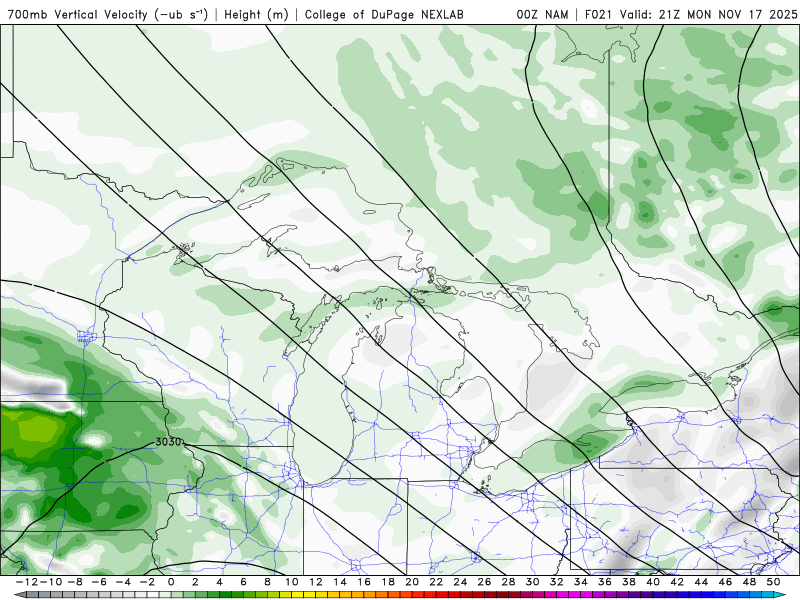The width and height of the screenshot is (800, 600).
Task: Click the -8 value on color scale
Action: [75, 582]
